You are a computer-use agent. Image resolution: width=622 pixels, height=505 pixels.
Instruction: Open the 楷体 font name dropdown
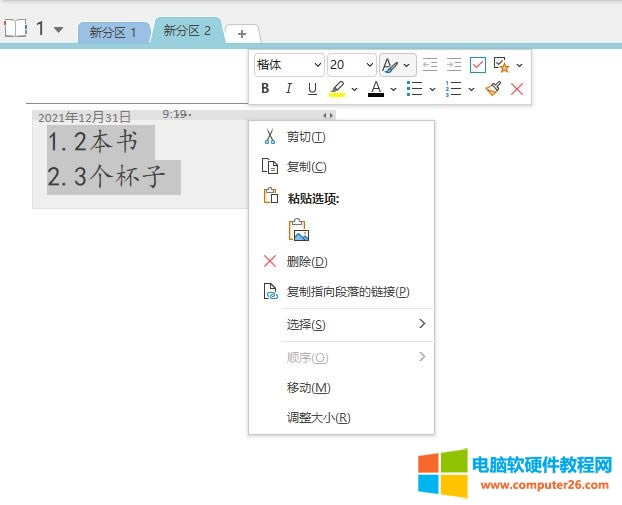click(289, 64)
